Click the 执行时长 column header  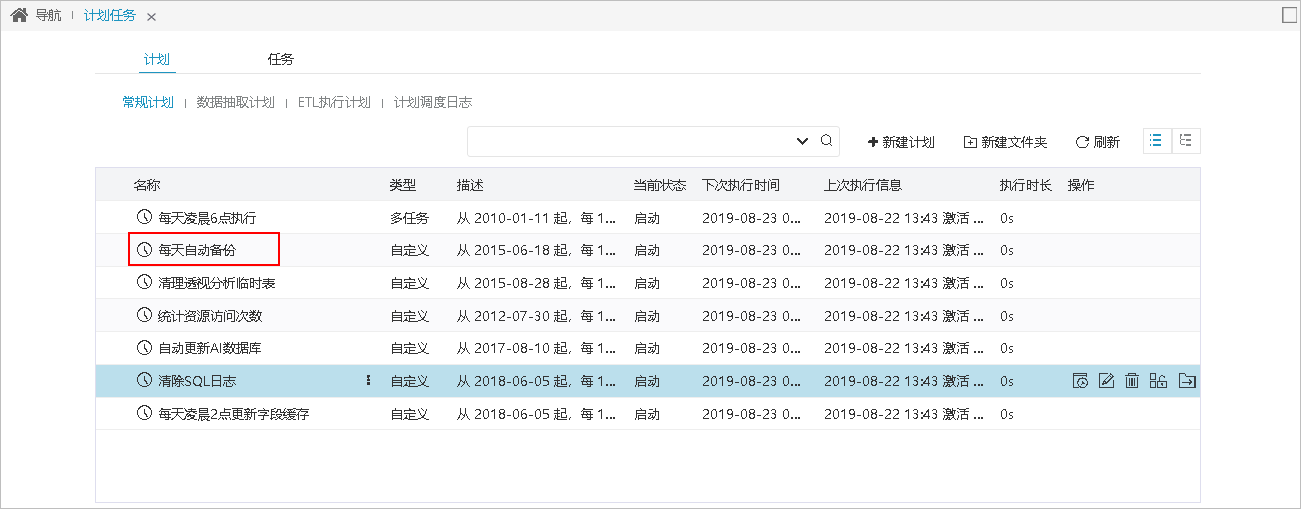tap(1026, 185)
